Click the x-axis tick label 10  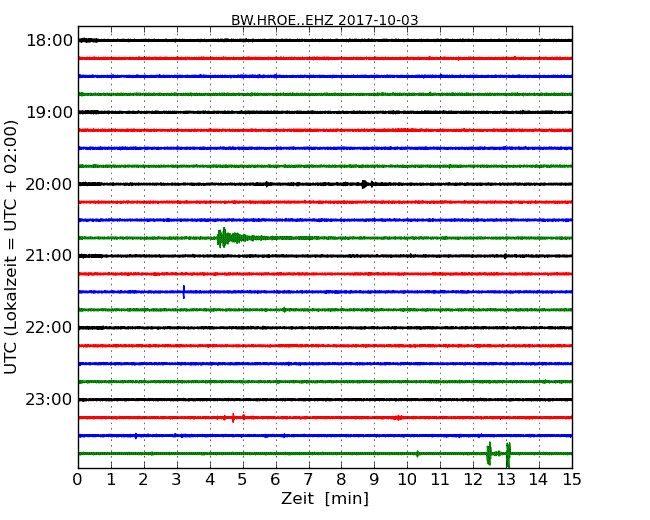tap(407, 480)
